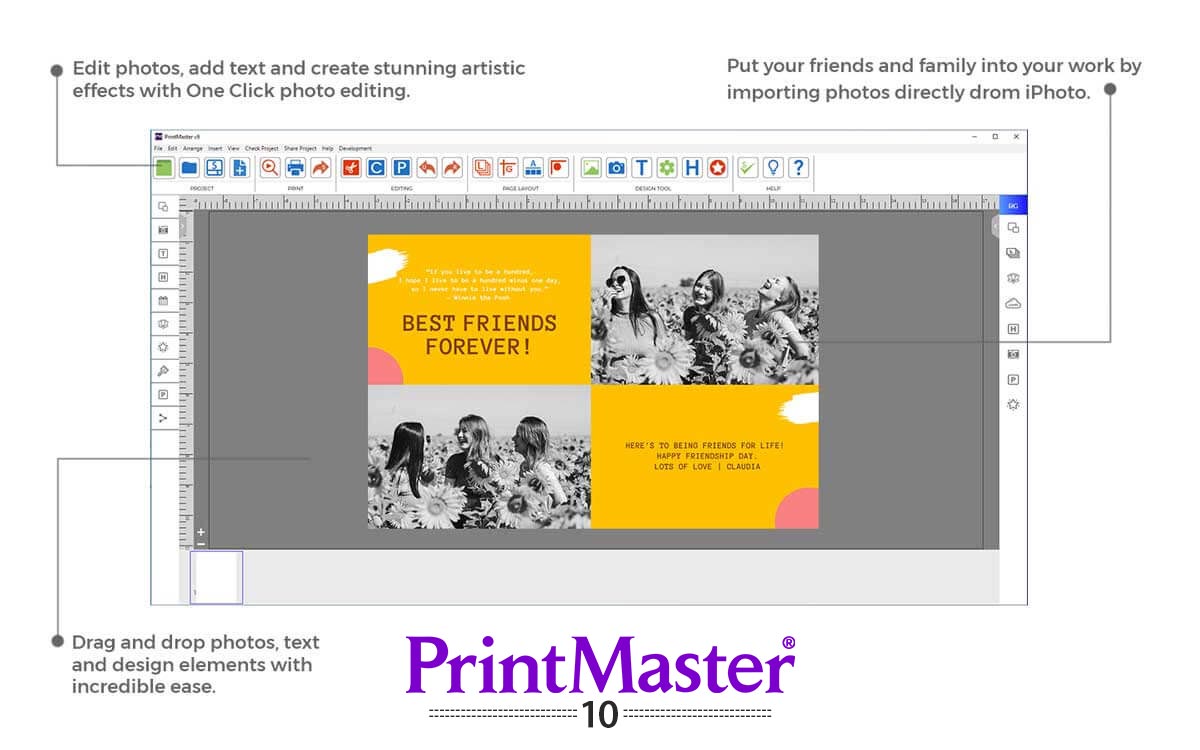Undo the last action
The width and height of the screenshot is (1200, 750).
pyautogui.click(x=427, y=168)
